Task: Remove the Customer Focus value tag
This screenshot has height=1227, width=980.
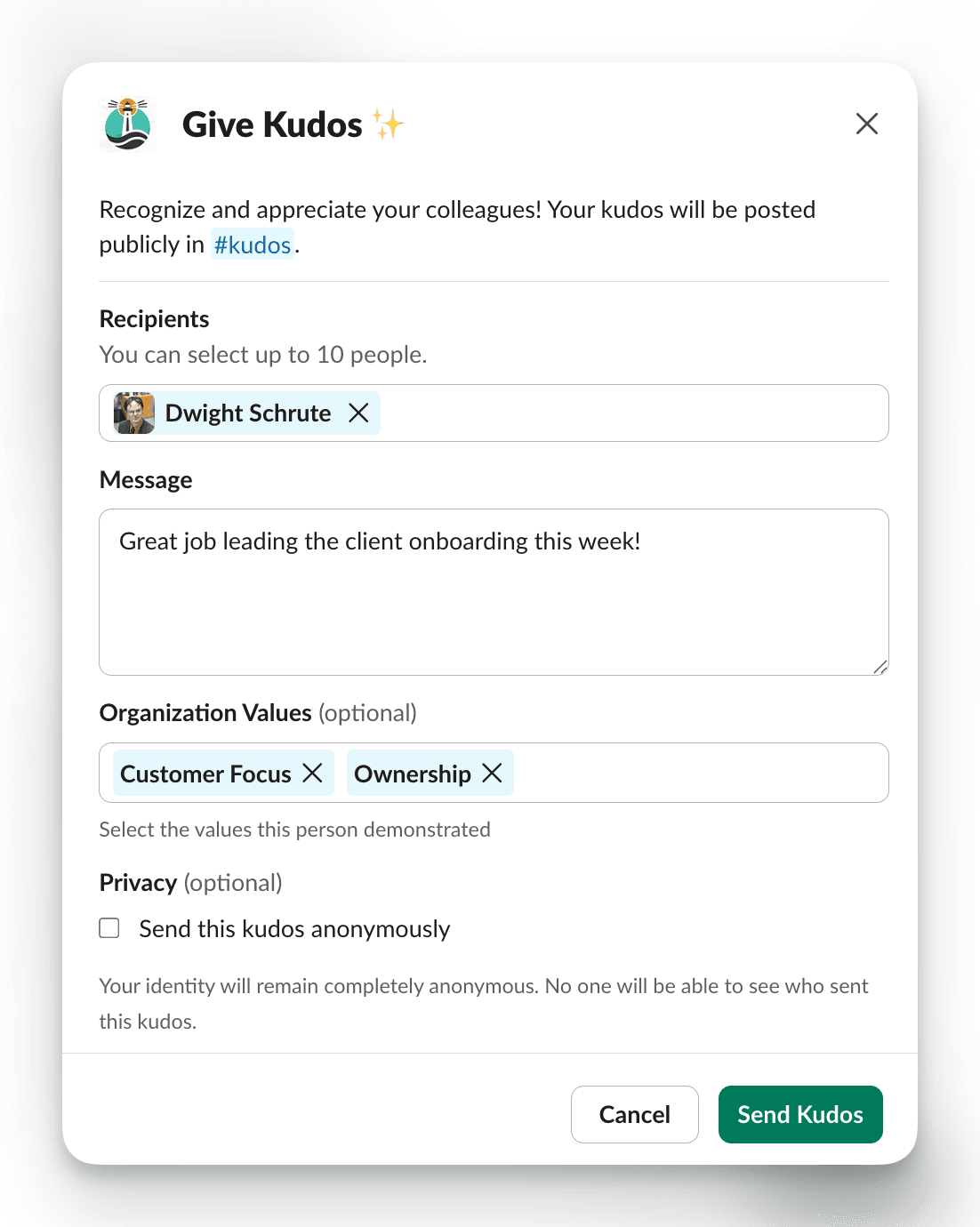Action: tap(312, 773)
